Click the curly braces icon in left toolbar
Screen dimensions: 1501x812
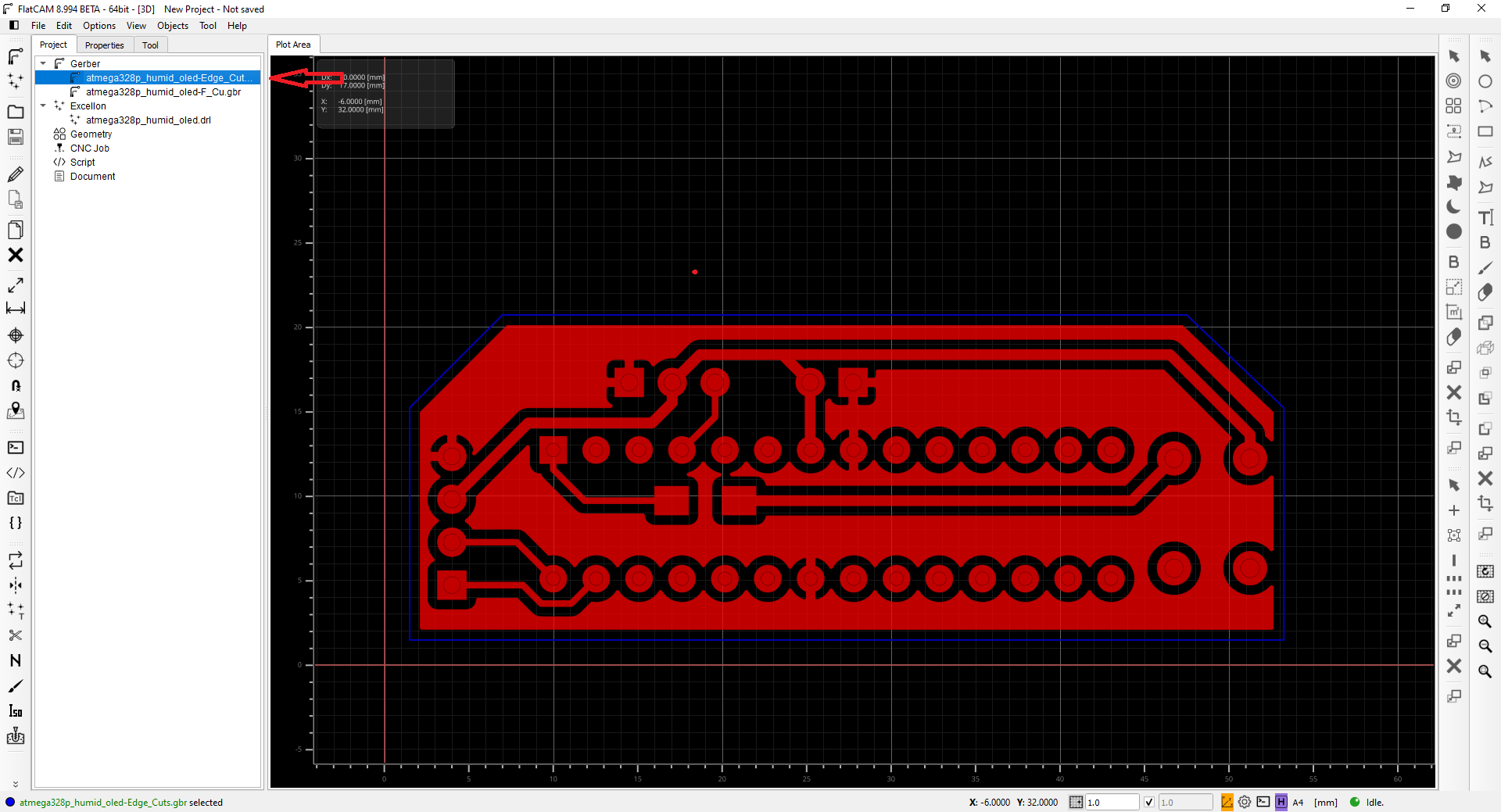click(15, 523)
